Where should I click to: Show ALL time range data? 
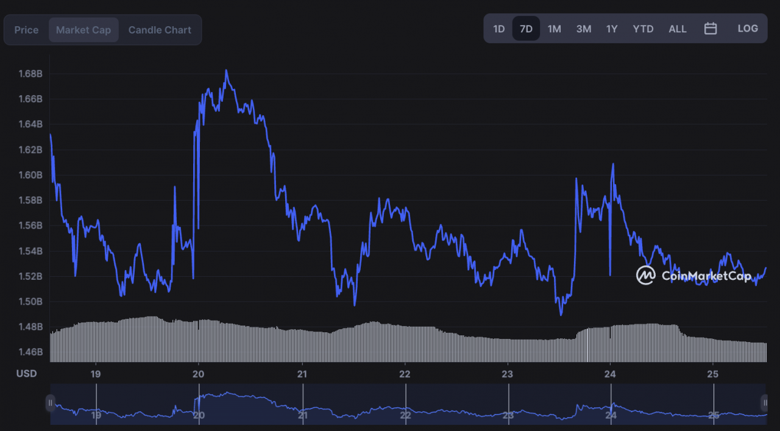tap(677, 29)
